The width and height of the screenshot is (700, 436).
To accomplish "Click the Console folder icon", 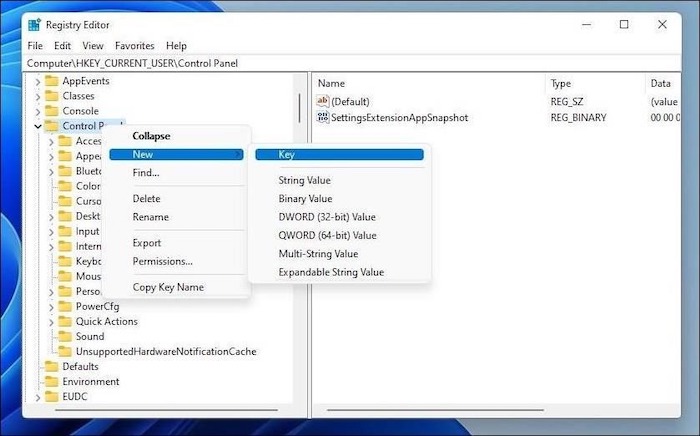I will [x=52, y=111].
